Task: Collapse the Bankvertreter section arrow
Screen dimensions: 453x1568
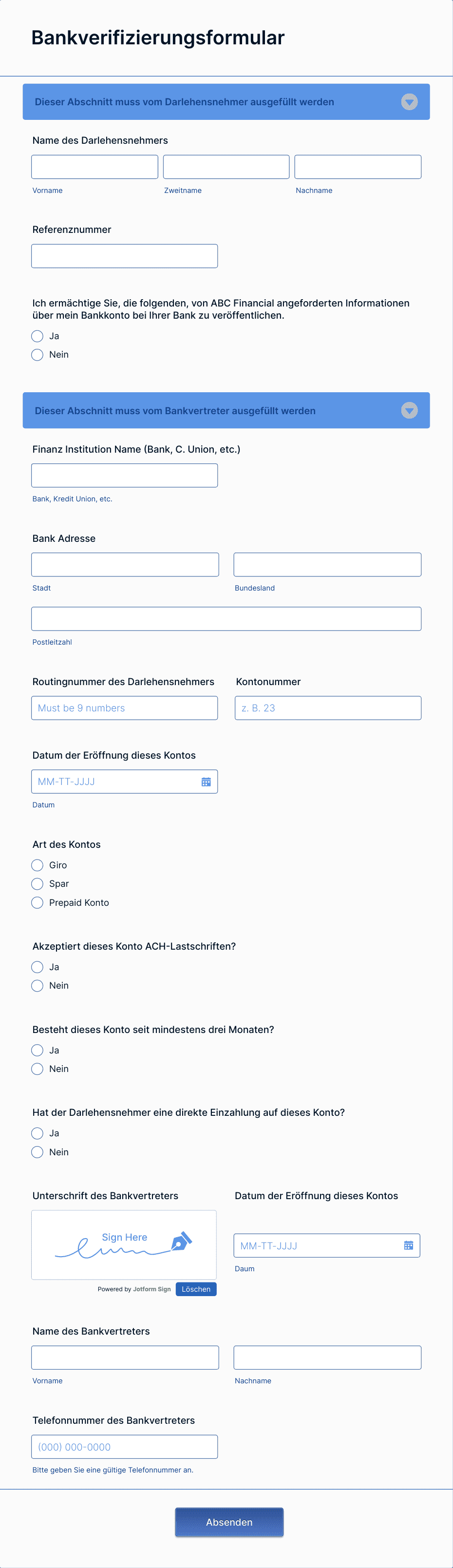Action: pyautogui.click(x=409, y=410)
